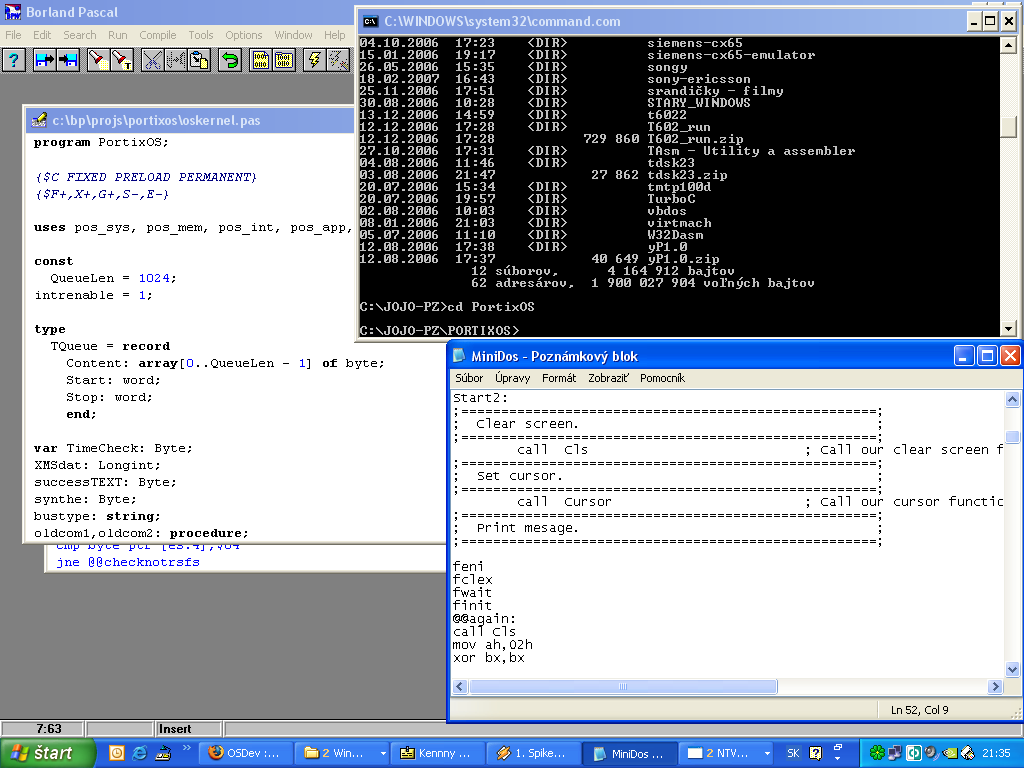Open the Edit menu in Borland Pascal
The image size is (1024, 768).
pyautogui.click(x=42, y=35)
